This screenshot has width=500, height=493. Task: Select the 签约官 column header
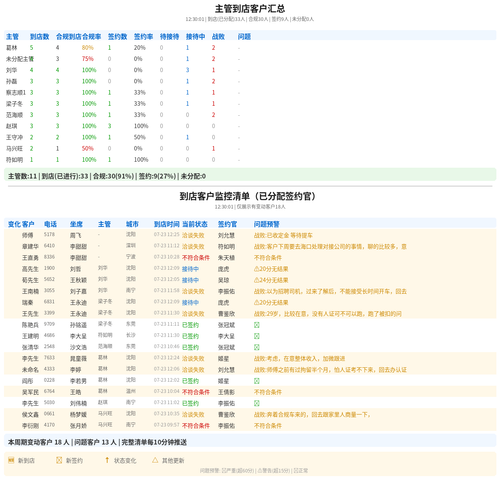pyautogui.click(x=227, y=224)
